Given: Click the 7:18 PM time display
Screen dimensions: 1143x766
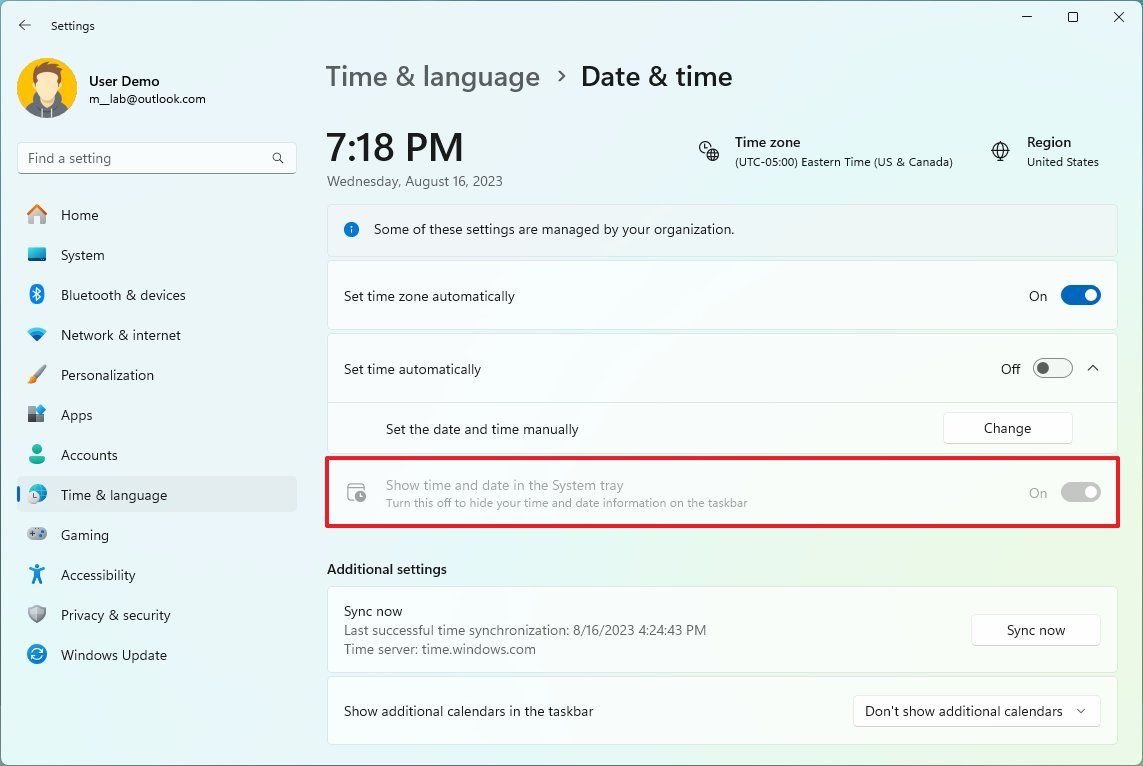Looking at the screenshot, I should [394, 147].
